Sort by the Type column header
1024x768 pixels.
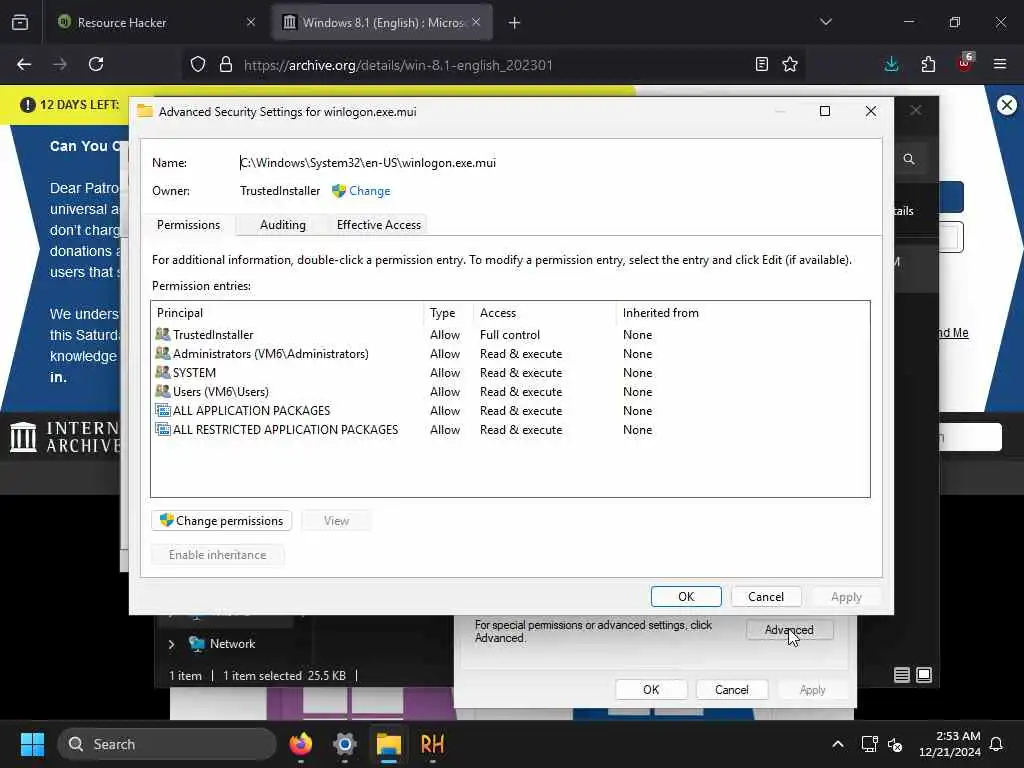pos(449,313)
